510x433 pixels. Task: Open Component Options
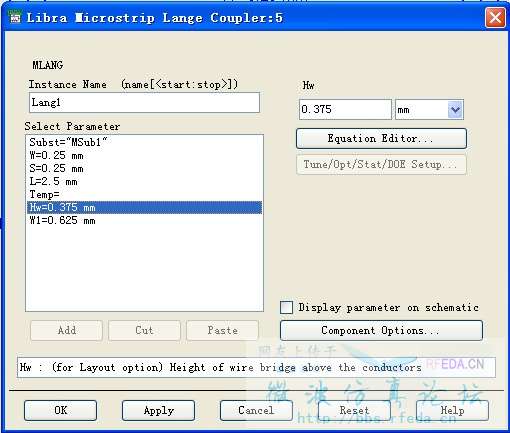coord(381,330)
